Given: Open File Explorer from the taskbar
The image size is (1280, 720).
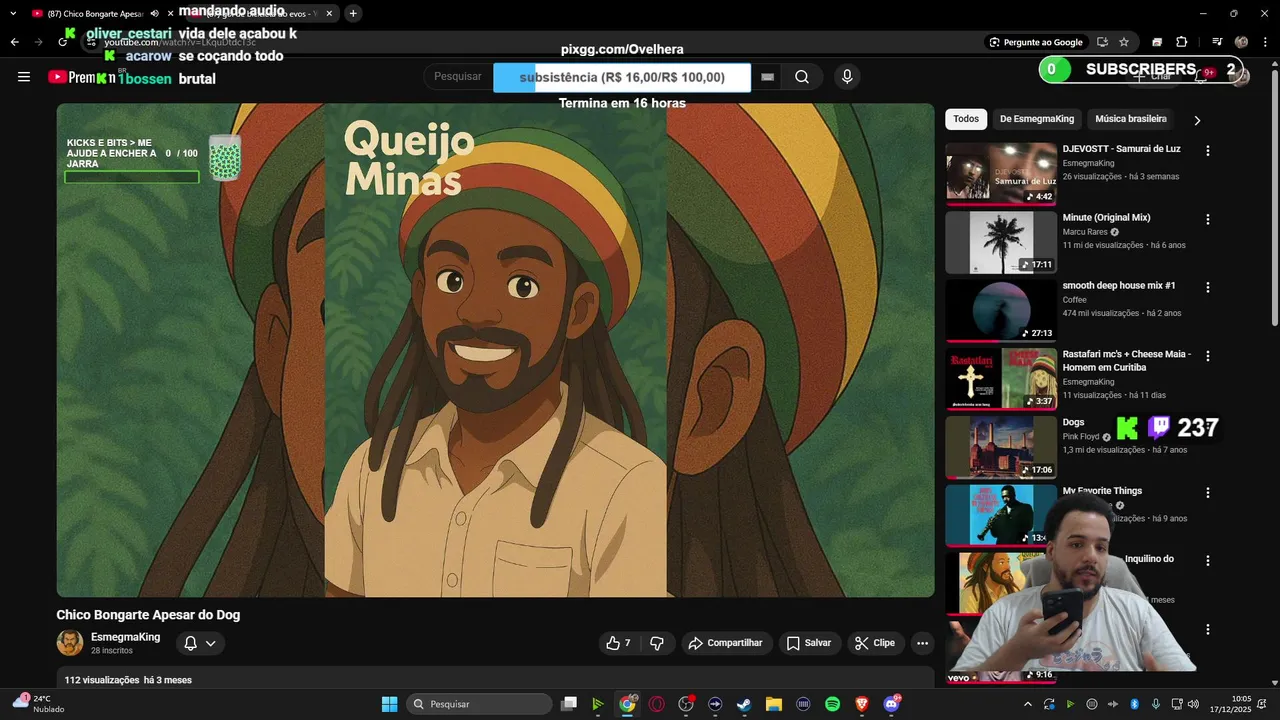Looking at the screenshot, I should [x=773, y=704].
